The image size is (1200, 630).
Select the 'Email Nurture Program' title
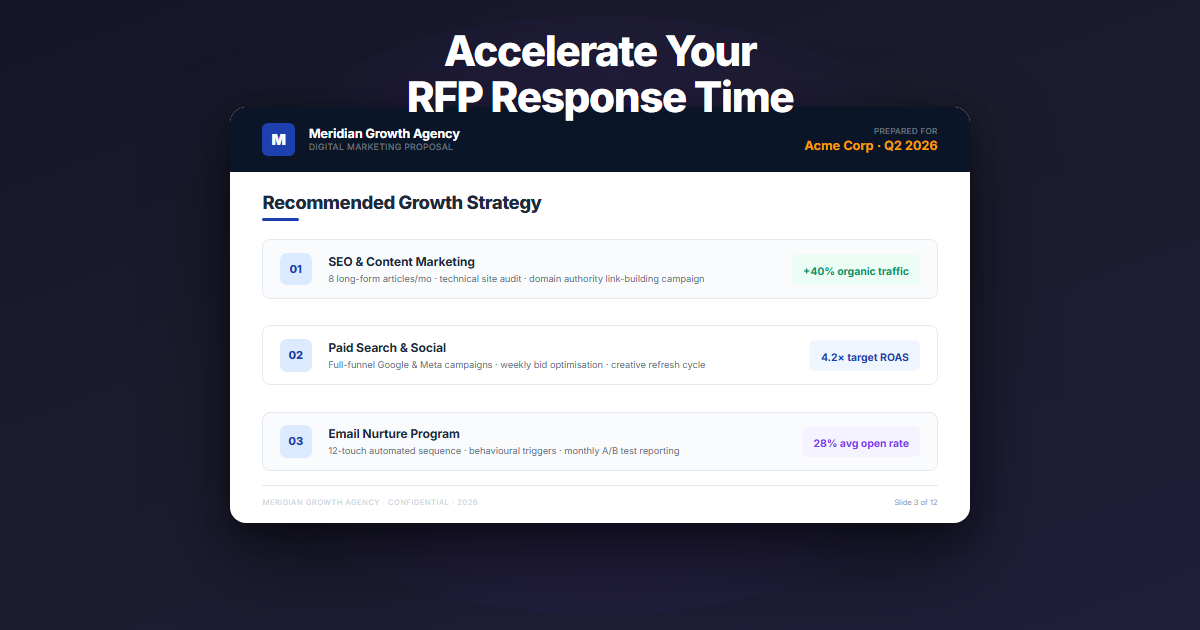click(x=394, y=434)
